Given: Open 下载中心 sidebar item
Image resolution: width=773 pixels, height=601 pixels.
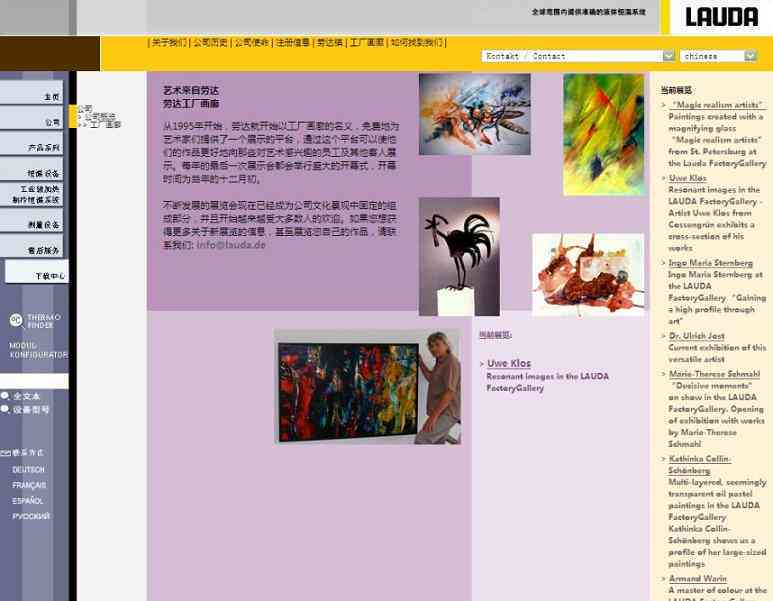Looking at the screenshot, I should click(36, 272).
